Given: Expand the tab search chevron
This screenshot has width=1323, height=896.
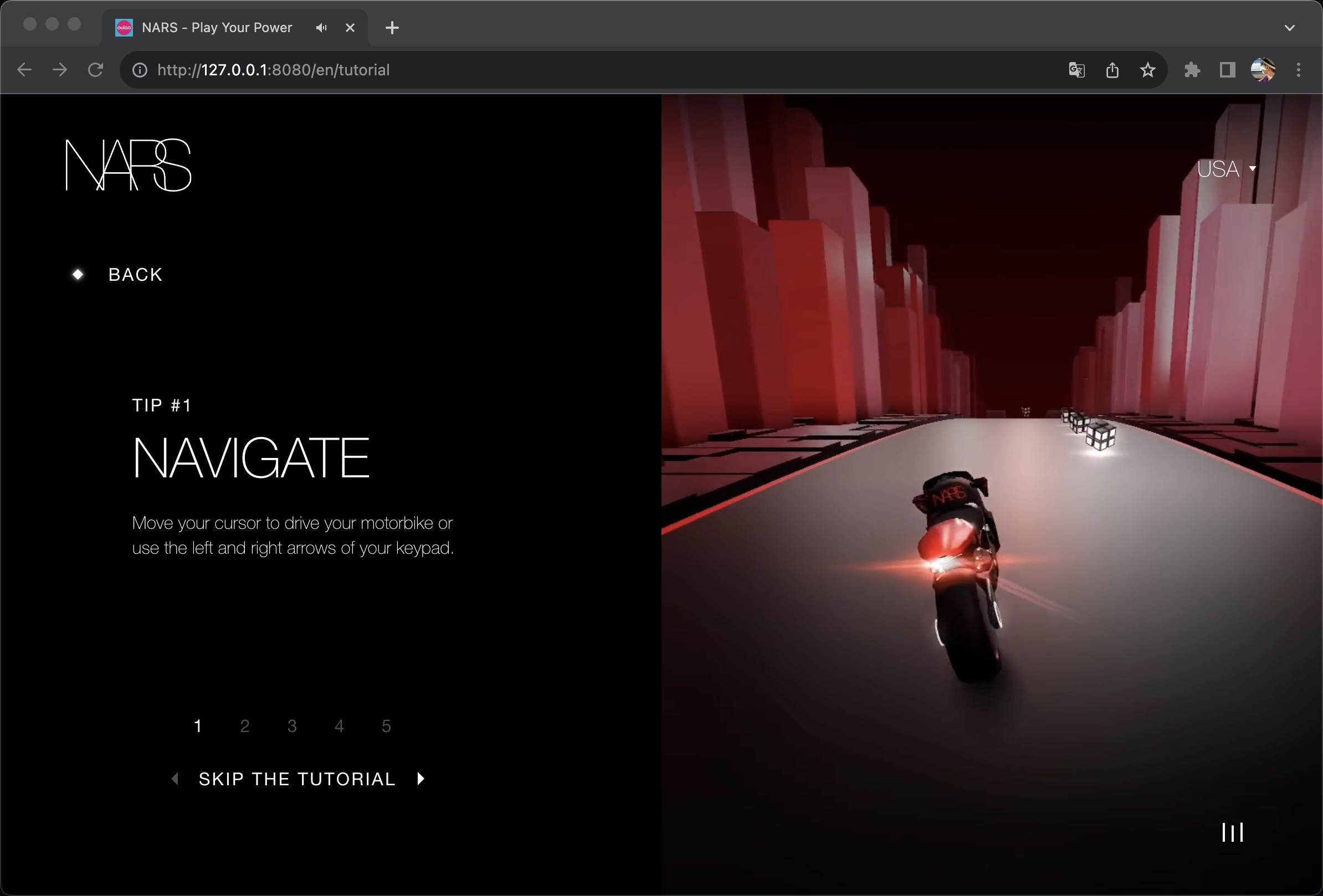Looking at the screenshot, I should click(1289, 27).
